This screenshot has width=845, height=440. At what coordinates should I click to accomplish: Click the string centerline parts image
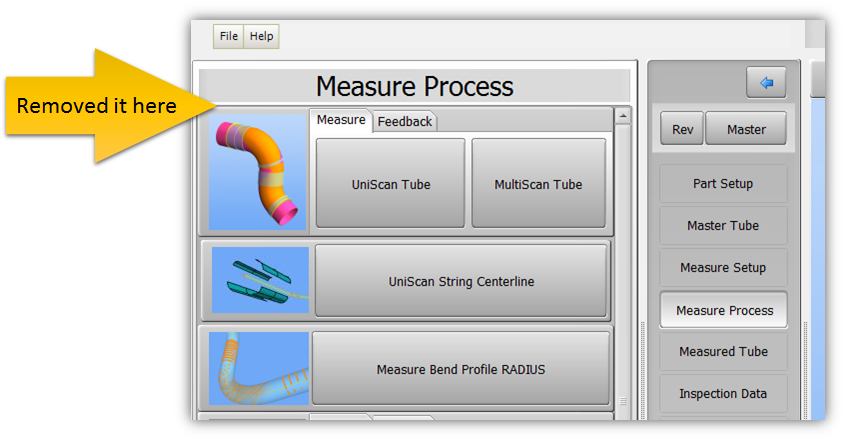pyautogui.click(x=260, y=281)
